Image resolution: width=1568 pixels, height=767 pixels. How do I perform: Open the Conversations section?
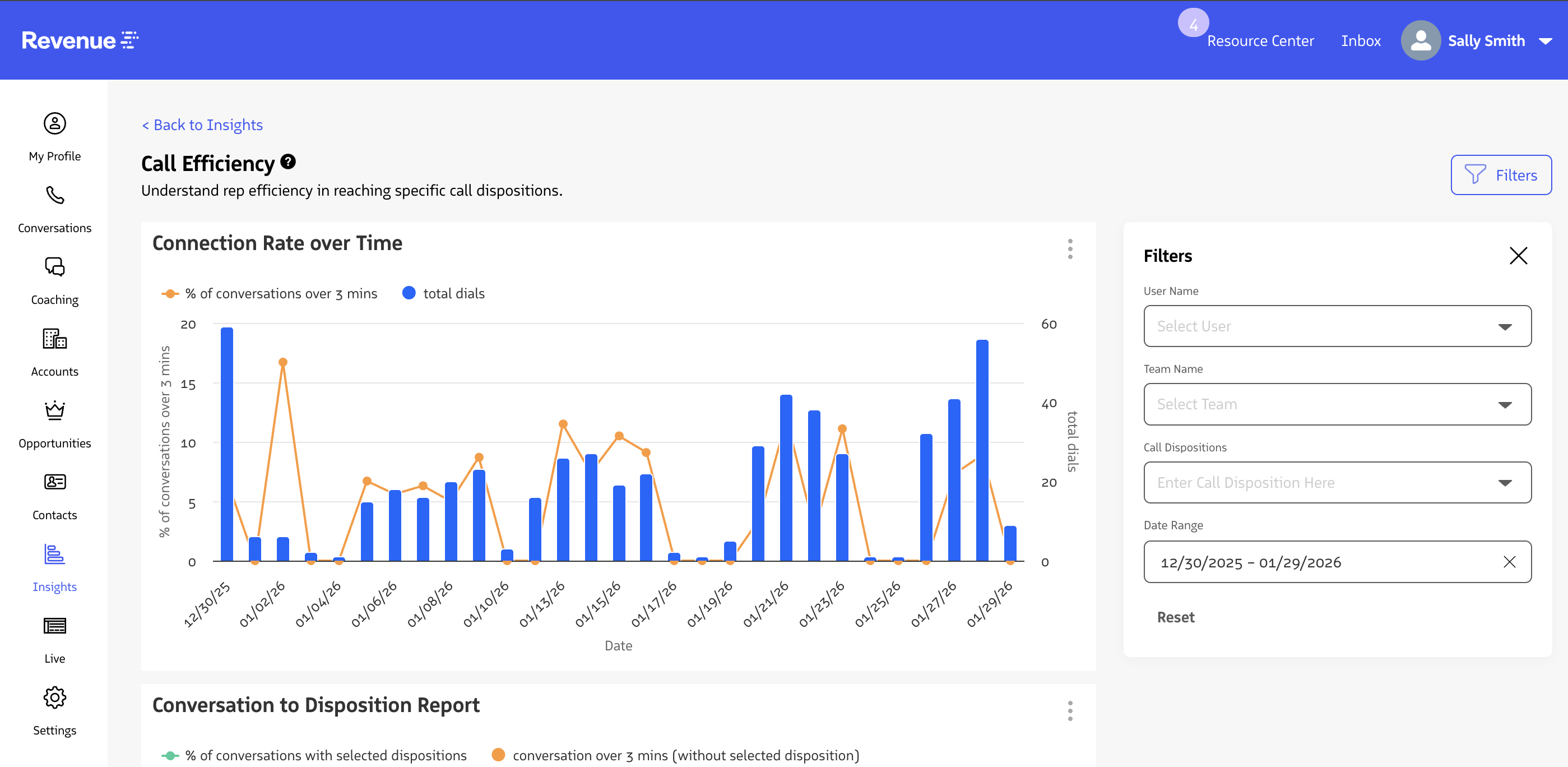point(54,207)
